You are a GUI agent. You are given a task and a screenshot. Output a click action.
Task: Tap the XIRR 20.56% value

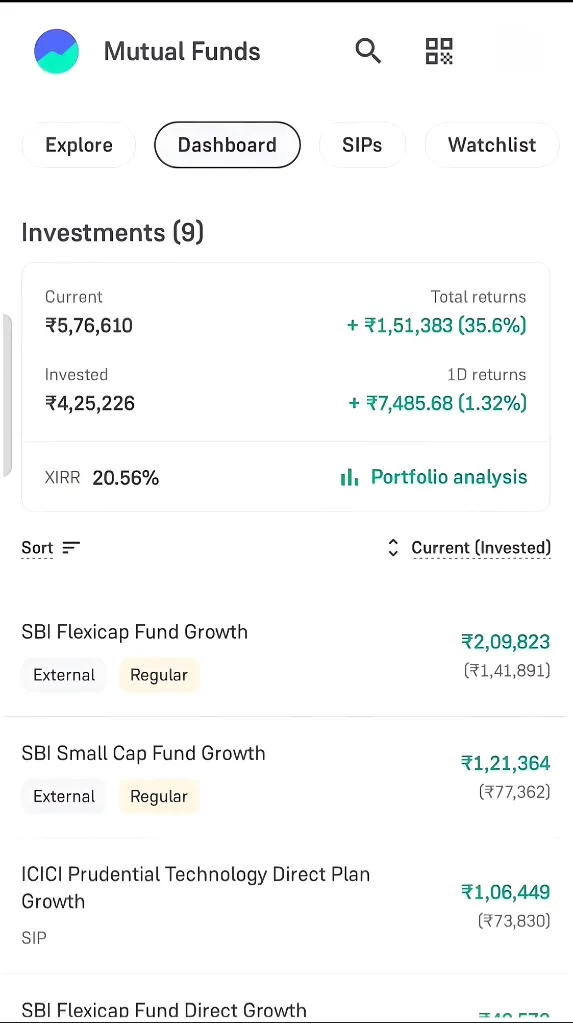point(125,478)
